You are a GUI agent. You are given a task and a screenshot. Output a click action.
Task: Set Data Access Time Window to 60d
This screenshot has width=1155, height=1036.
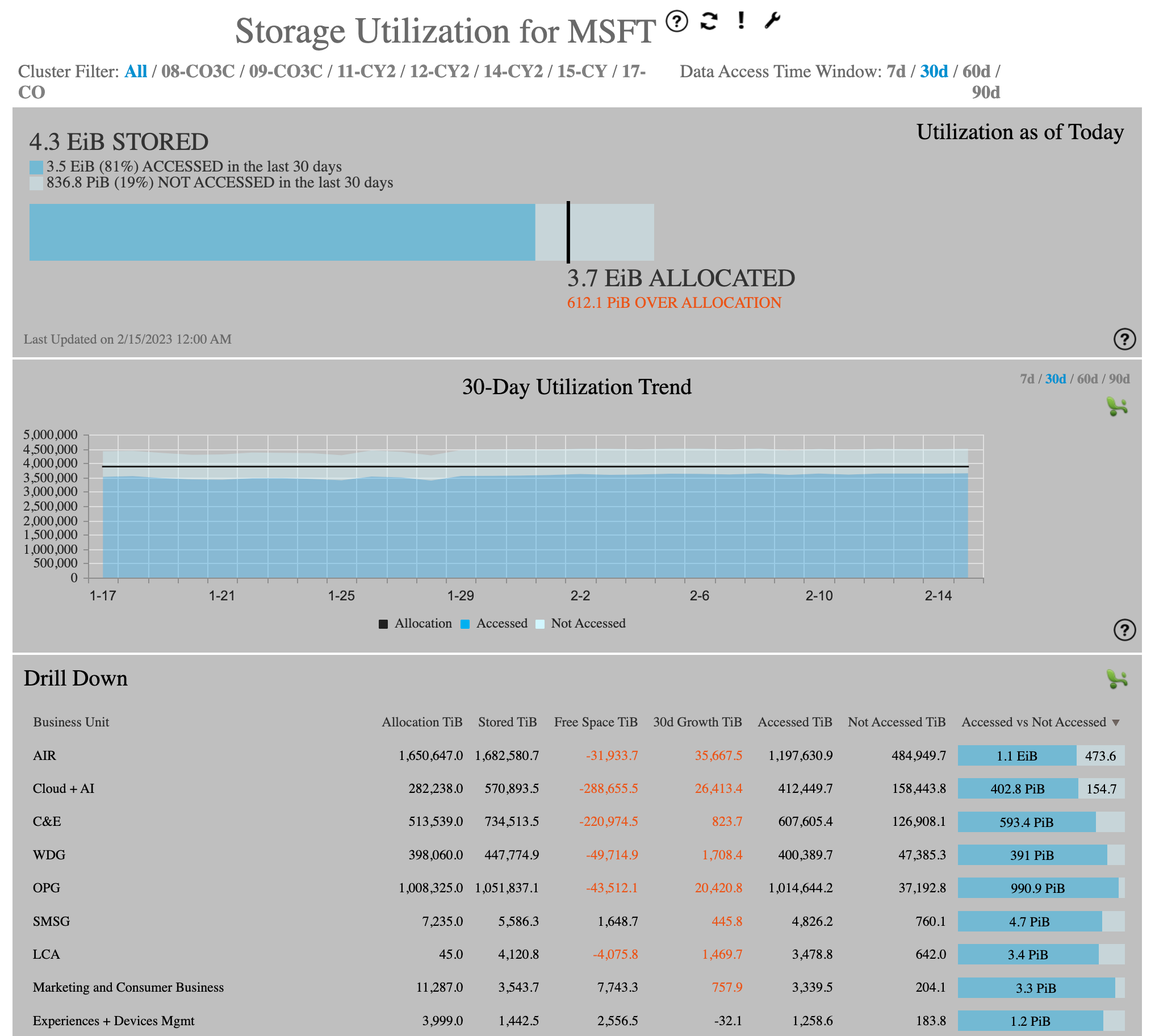976,71
